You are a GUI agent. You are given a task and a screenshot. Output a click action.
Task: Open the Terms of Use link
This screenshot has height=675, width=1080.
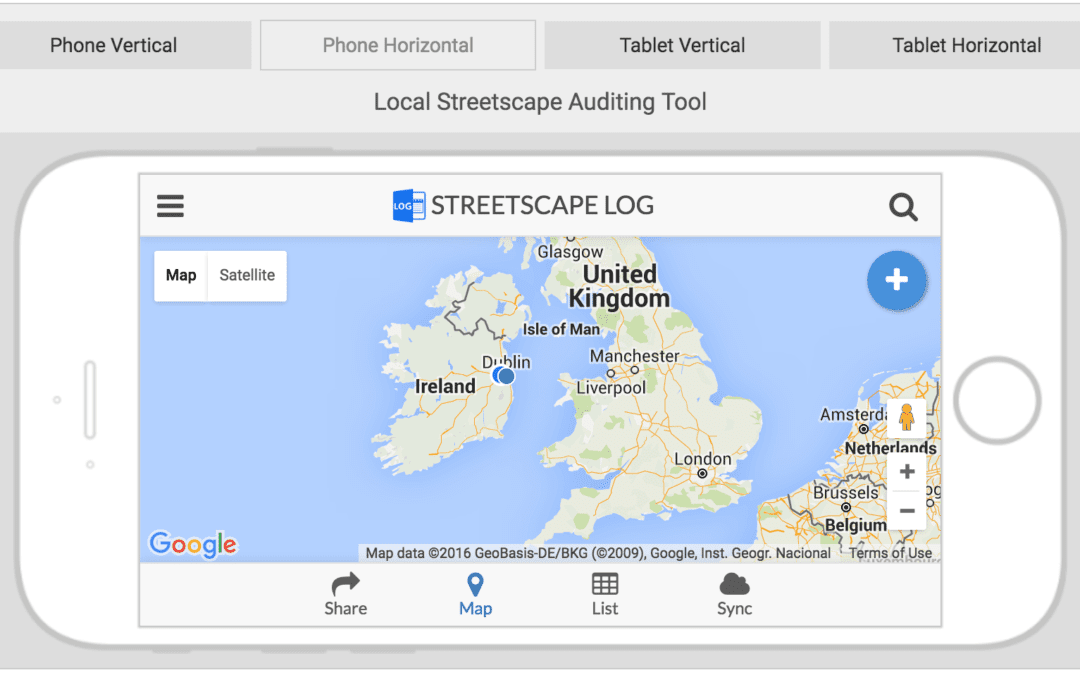(890, 553)
